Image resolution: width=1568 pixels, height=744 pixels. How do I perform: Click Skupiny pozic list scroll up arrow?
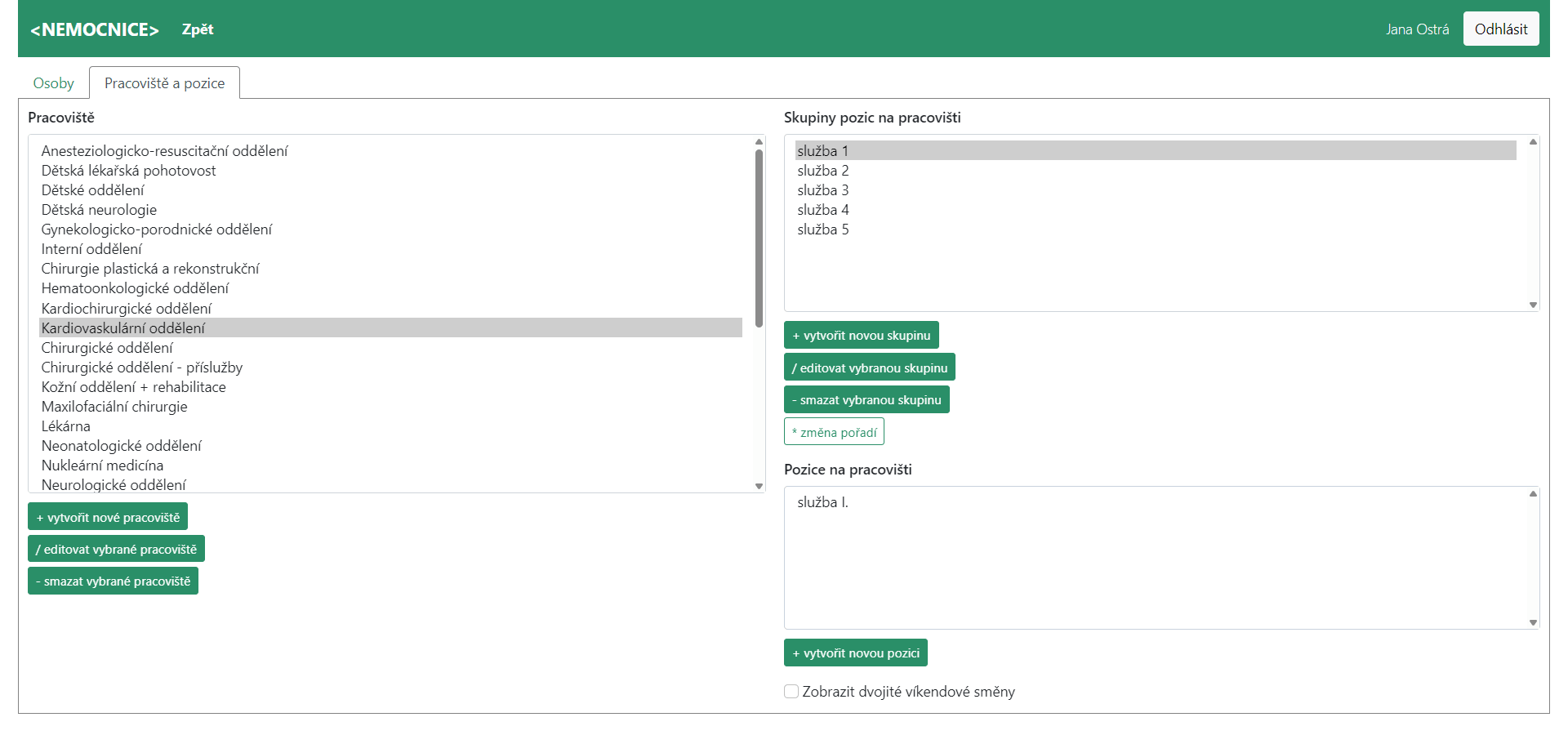(x=1533, y=142)
